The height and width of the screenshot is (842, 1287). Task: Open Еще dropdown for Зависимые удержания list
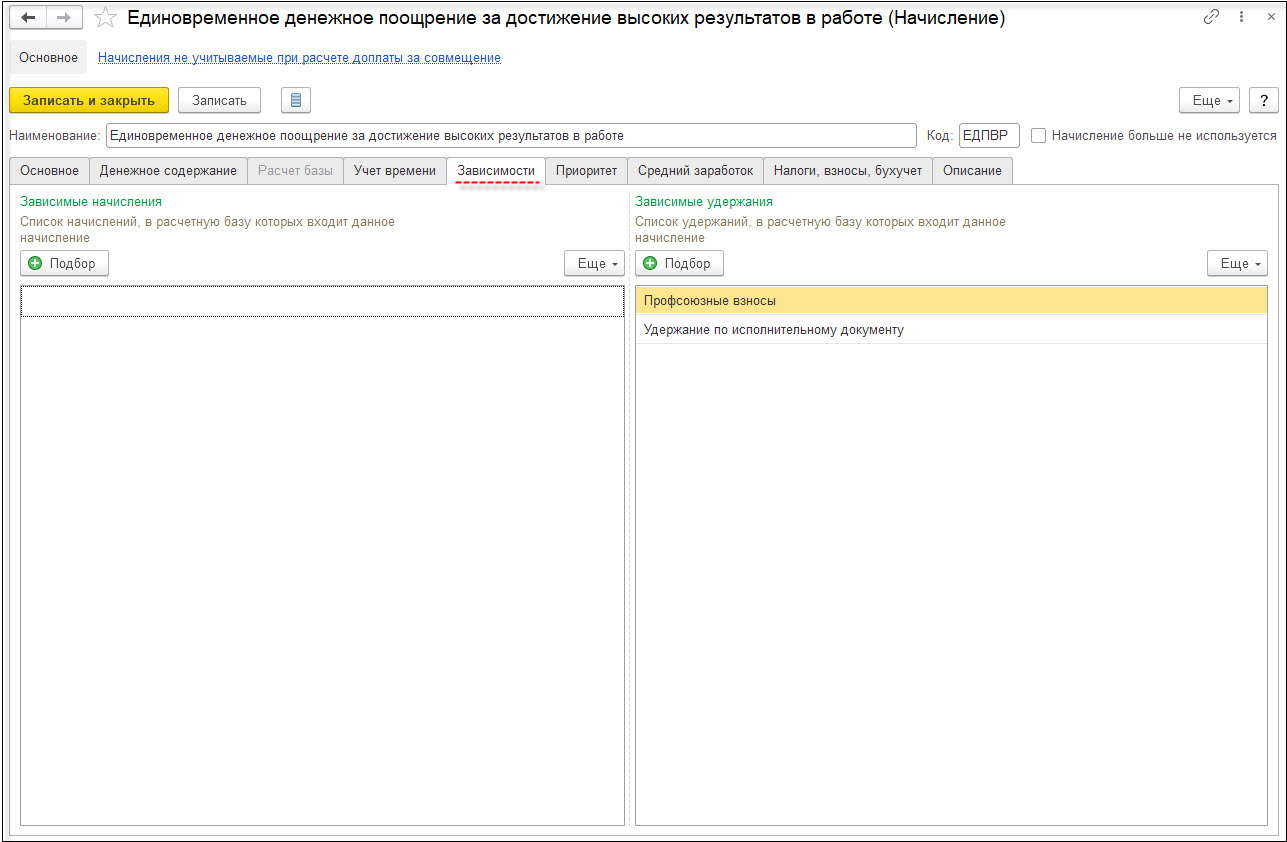(x=1237, y=263)
